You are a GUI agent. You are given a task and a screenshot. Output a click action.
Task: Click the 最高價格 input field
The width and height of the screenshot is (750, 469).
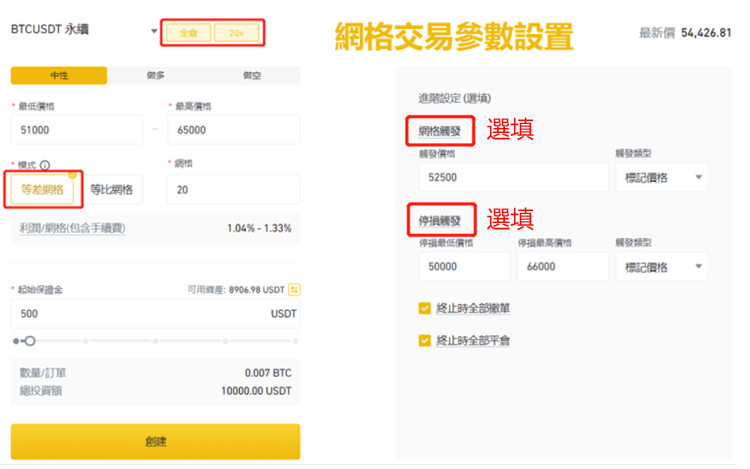tap(233, 129)
